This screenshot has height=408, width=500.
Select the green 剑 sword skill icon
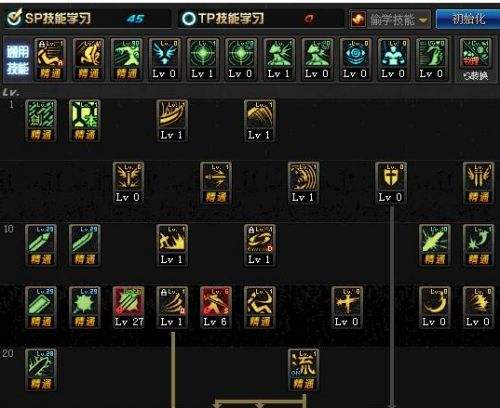[x=41, y=121]
